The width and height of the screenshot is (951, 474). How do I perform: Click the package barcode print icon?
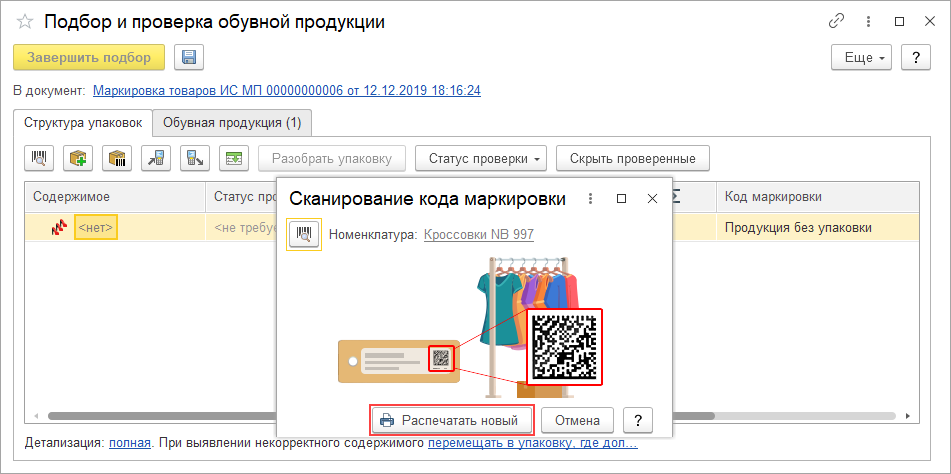click(x=116, y=159)
